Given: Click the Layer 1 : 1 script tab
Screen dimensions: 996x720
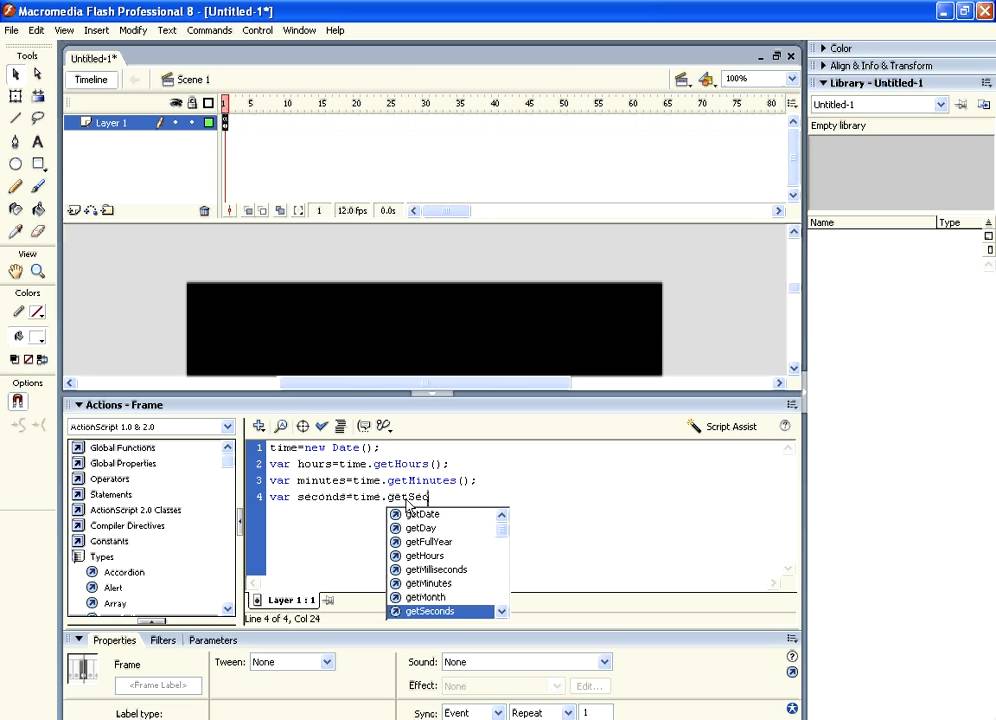Looking at the screenshot, I should (284, 600).
